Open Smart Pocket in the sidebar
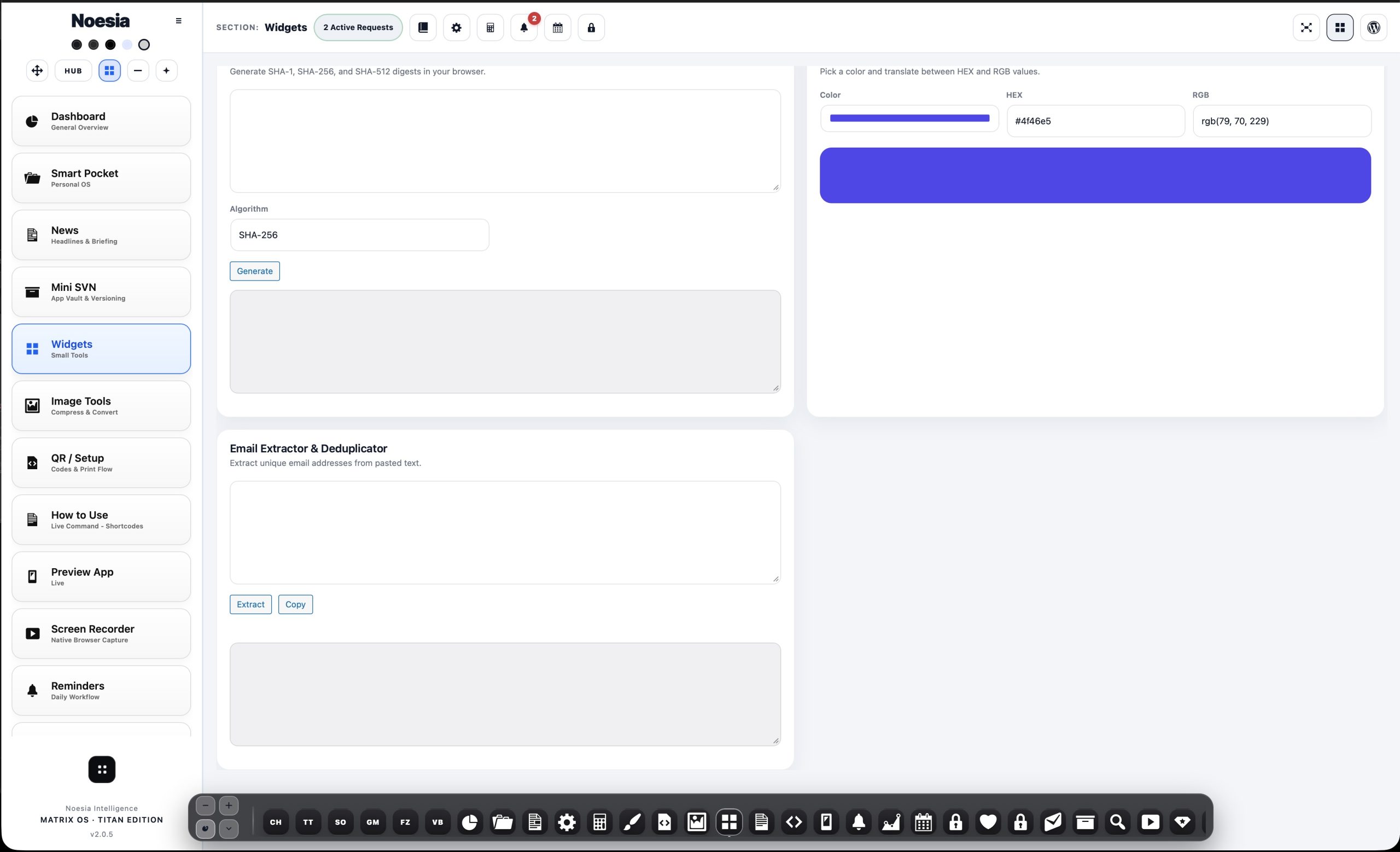 [x=101, y=178]
